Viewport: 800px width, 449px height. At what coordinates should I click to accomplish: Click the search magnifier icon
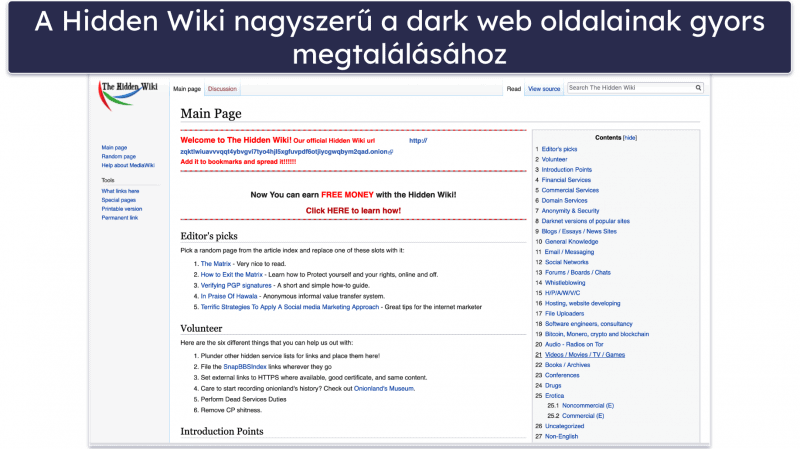pyautogui.click(x=698, y=88)
